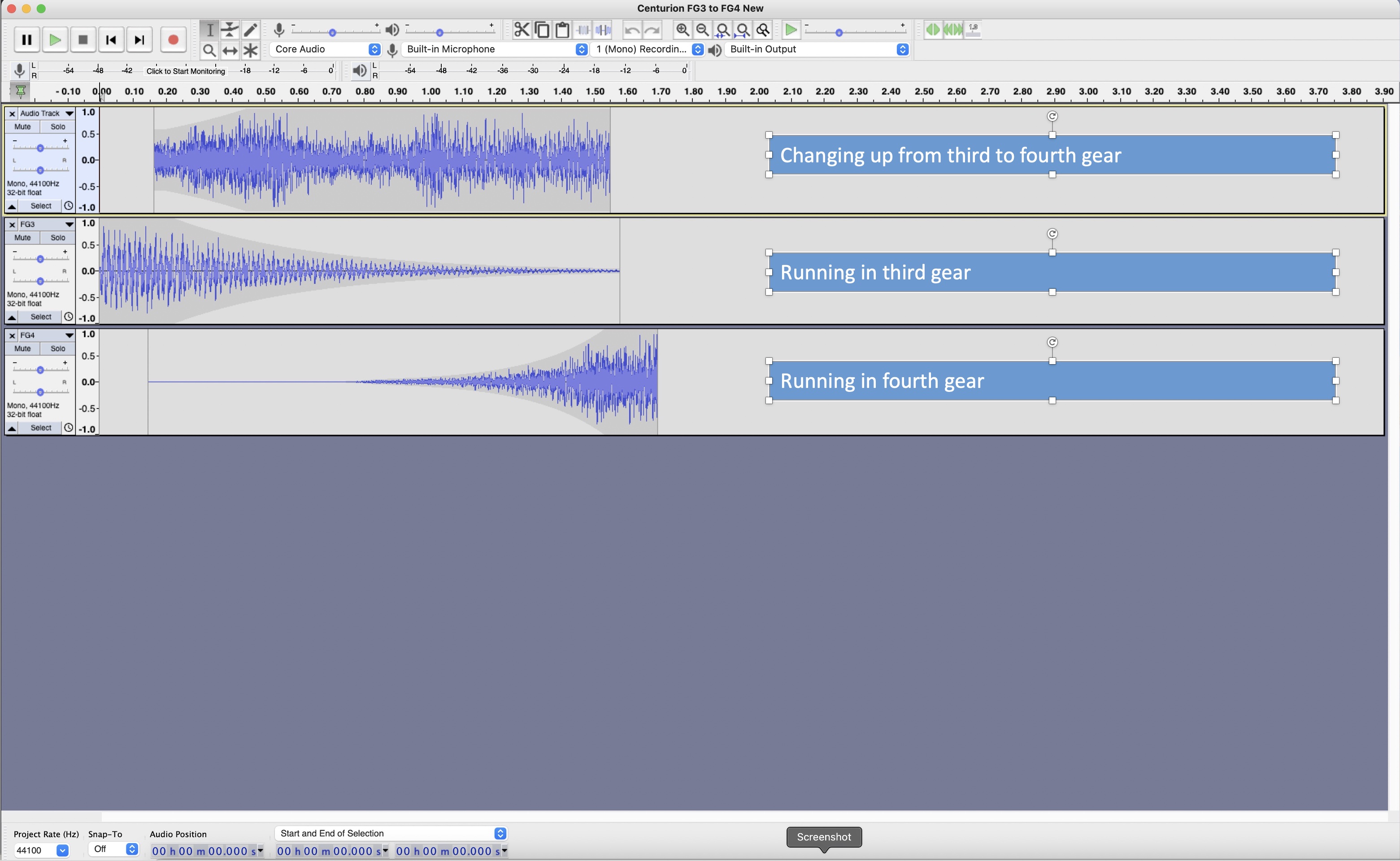Click the Copy icon

(x=542, y=30)
